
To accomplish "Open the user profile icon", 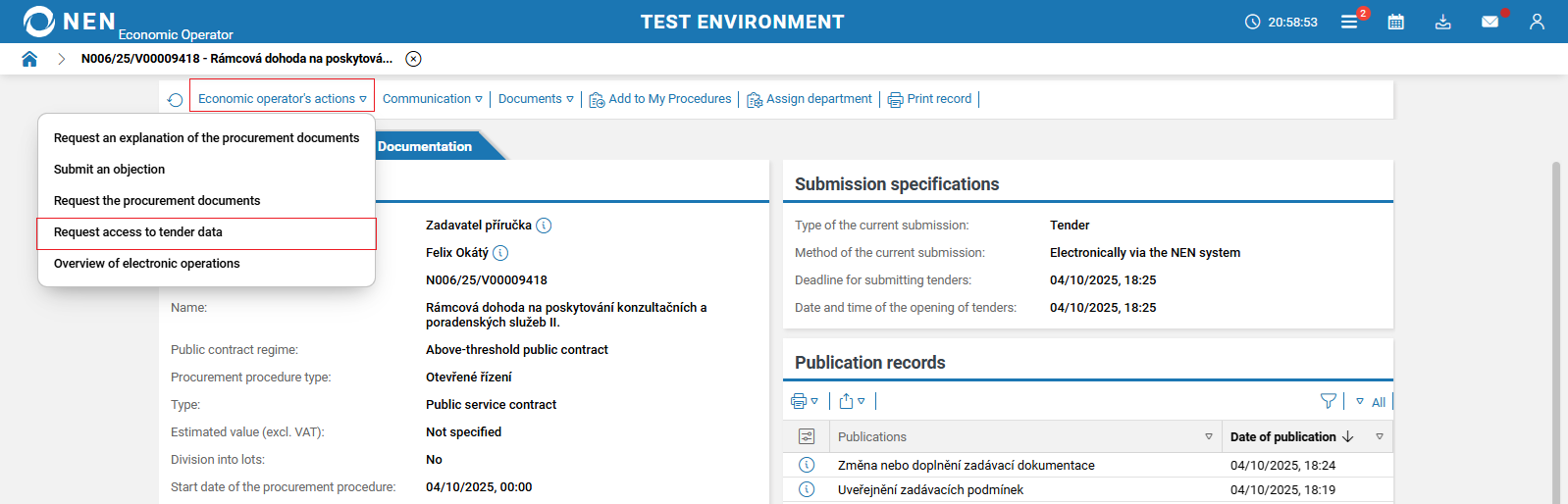I will [1537, 22].
